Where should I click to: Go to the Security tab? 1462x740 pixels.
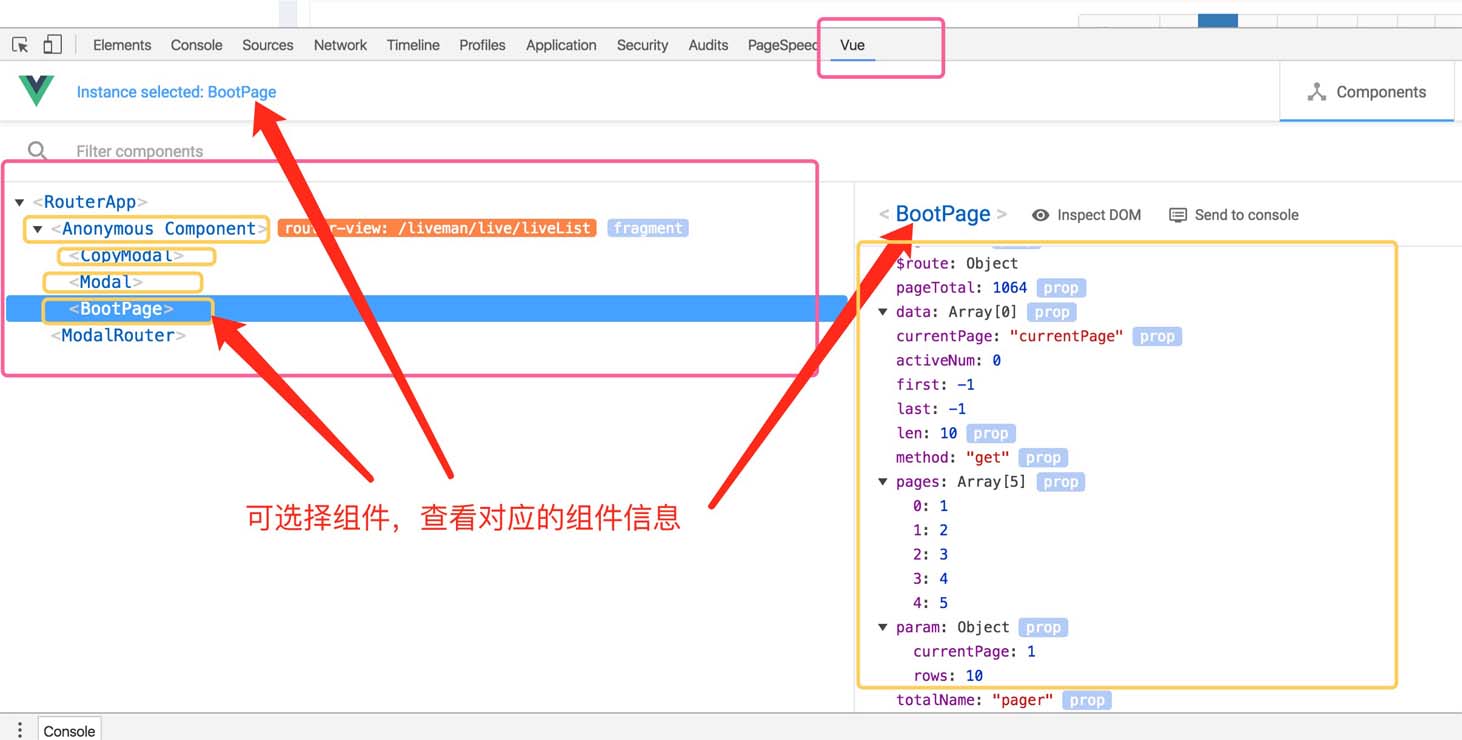[x=642, y=45]
